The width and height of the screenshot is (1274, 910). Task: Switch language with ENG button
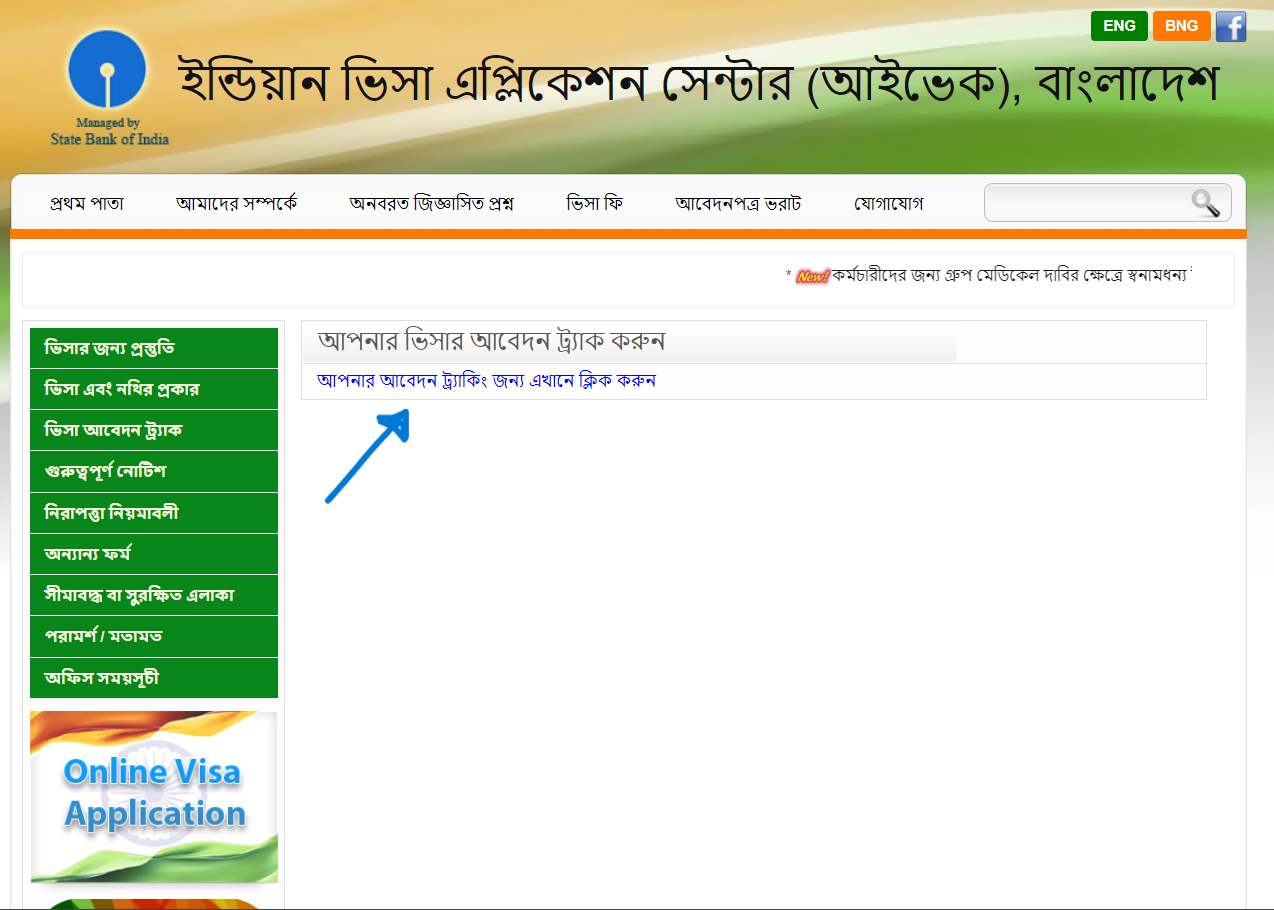coord(1119,26)
